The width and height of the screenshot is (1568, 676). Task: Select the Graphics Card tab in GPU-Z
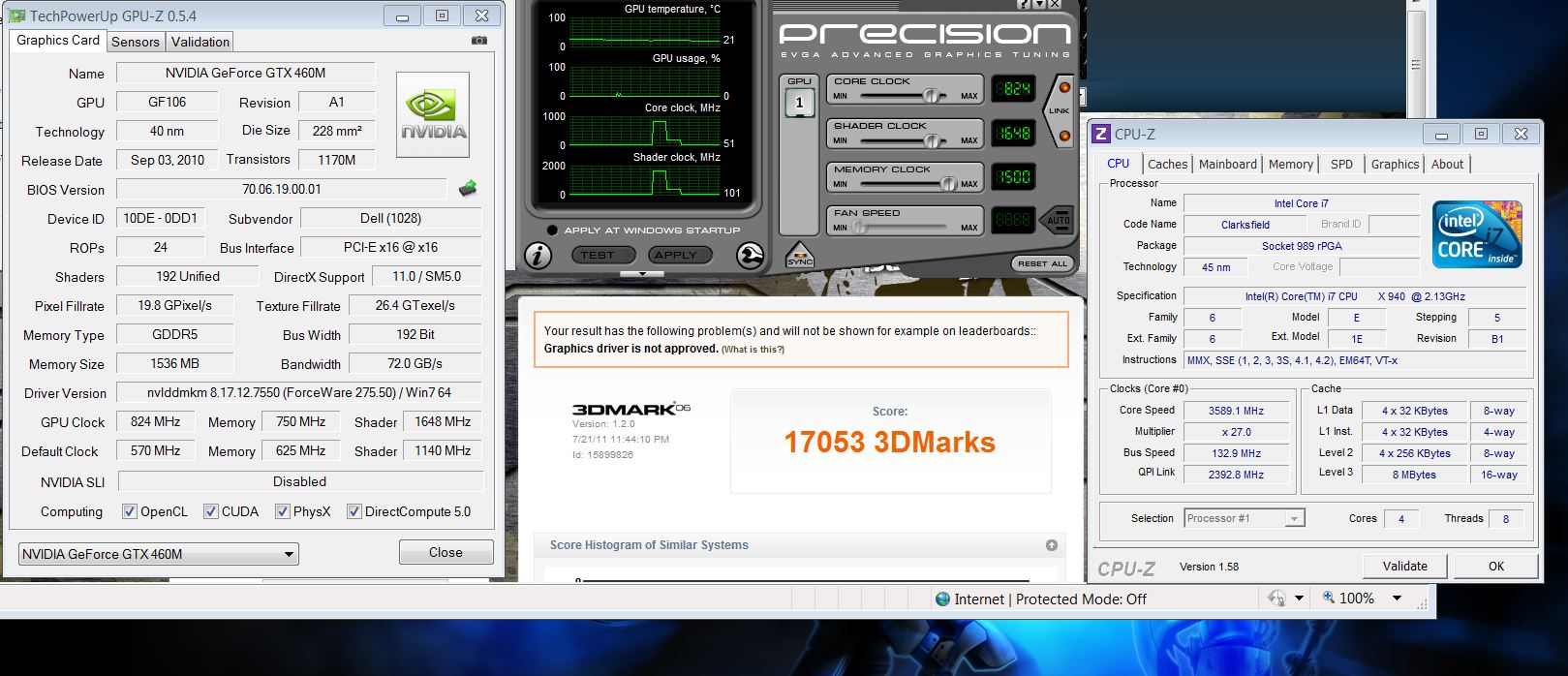[x=58, y=40]
